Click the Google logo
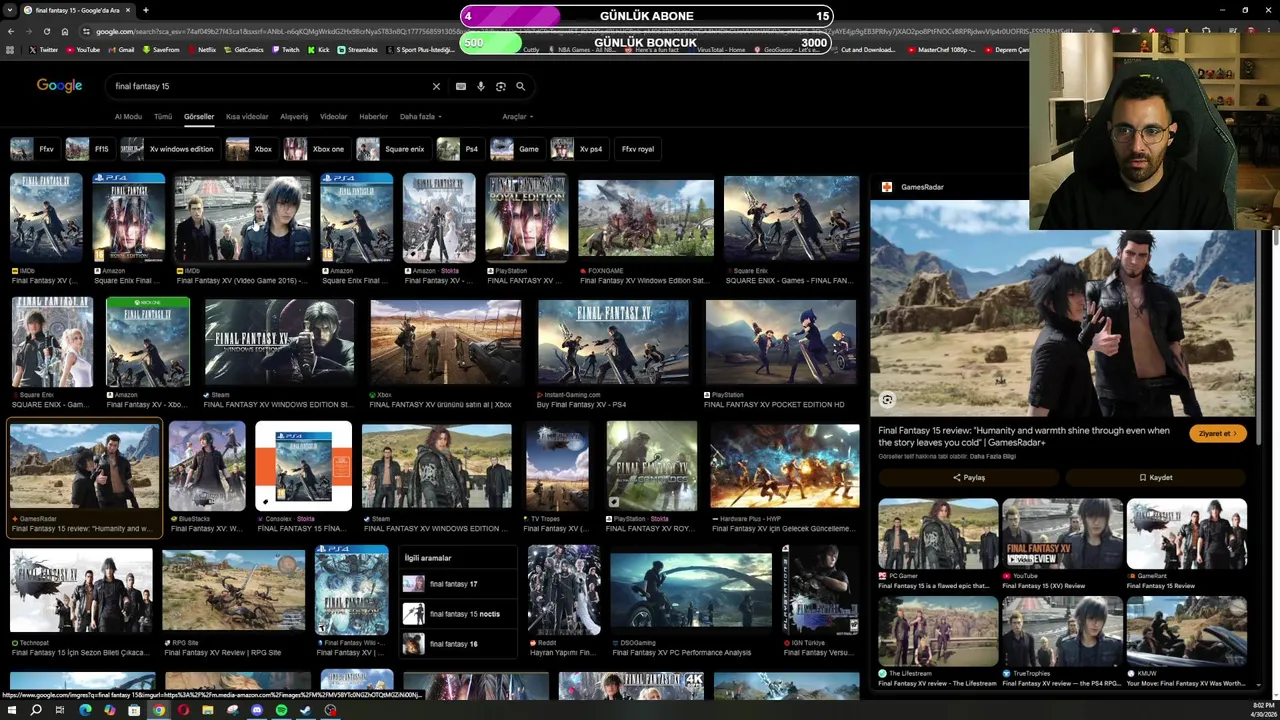Viewport: 1280px width, 720px height. (59, 86)
